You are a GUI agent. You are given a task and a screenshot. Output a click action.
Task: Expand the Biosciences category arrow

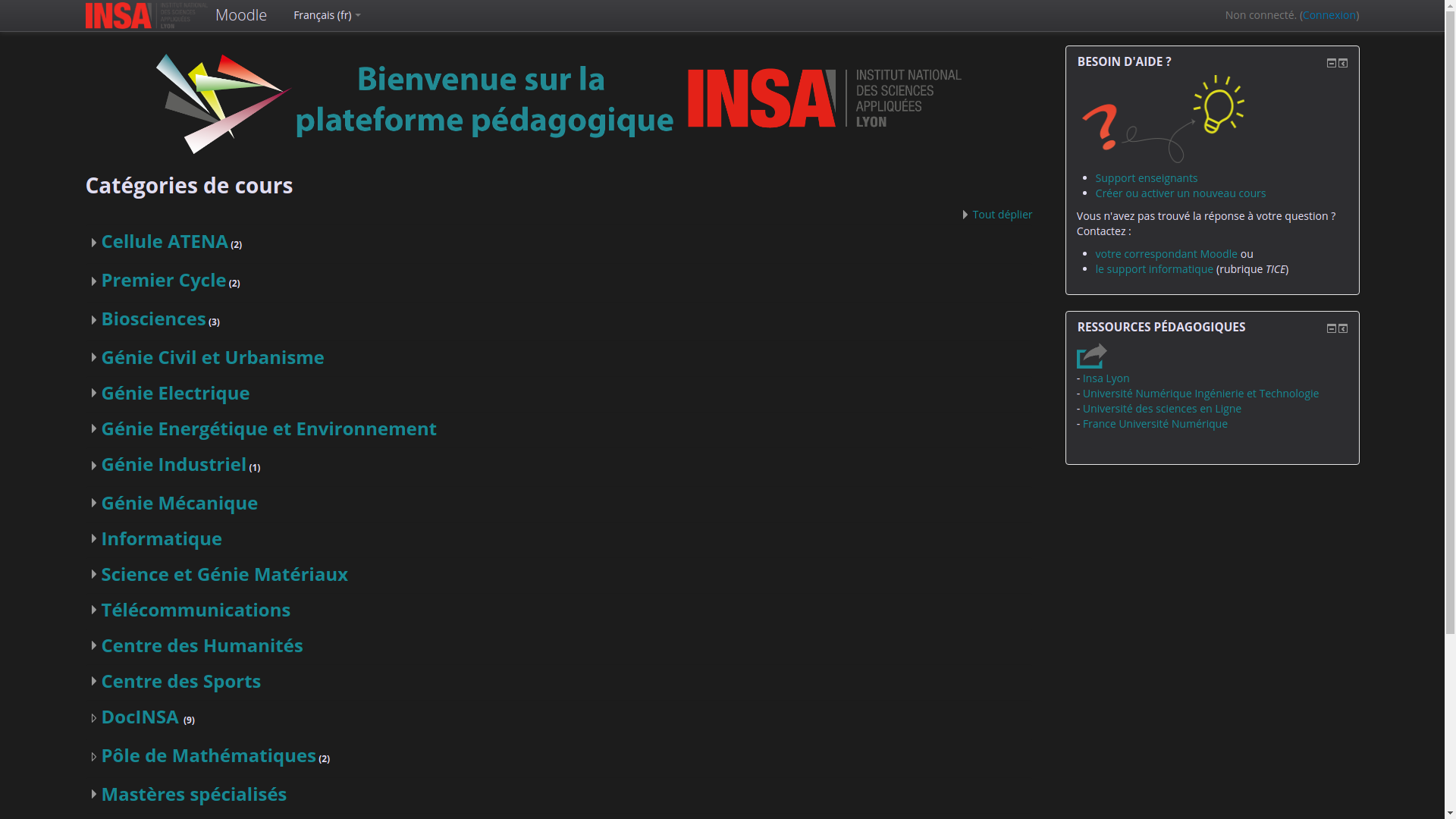(x=93, y=320)
